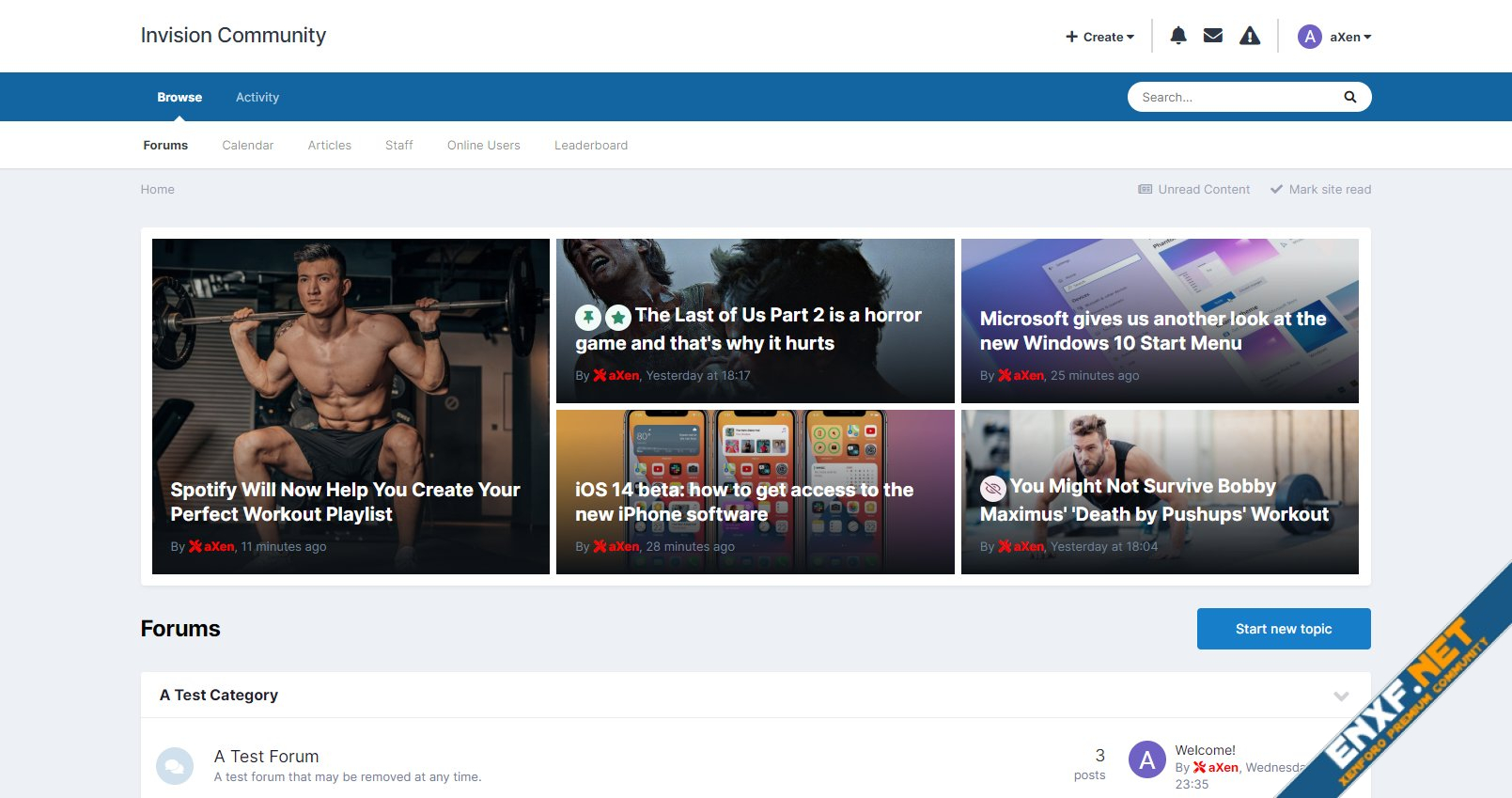Expand the aXen user account menu
This screenshot has height=798, width=1512.
(x=1350, y=37)
